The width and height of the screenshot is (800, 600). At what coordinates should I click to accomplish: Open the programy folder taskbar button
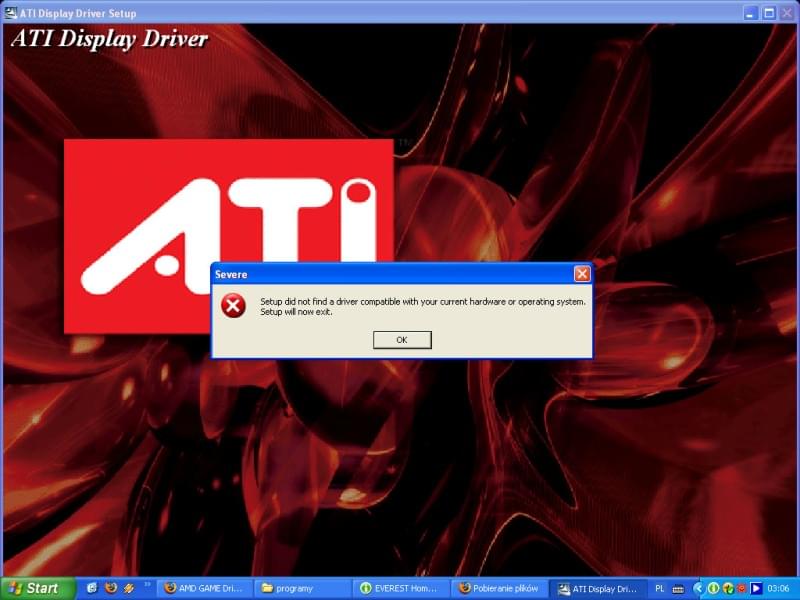pyautogui.click(x=302, y=588)
